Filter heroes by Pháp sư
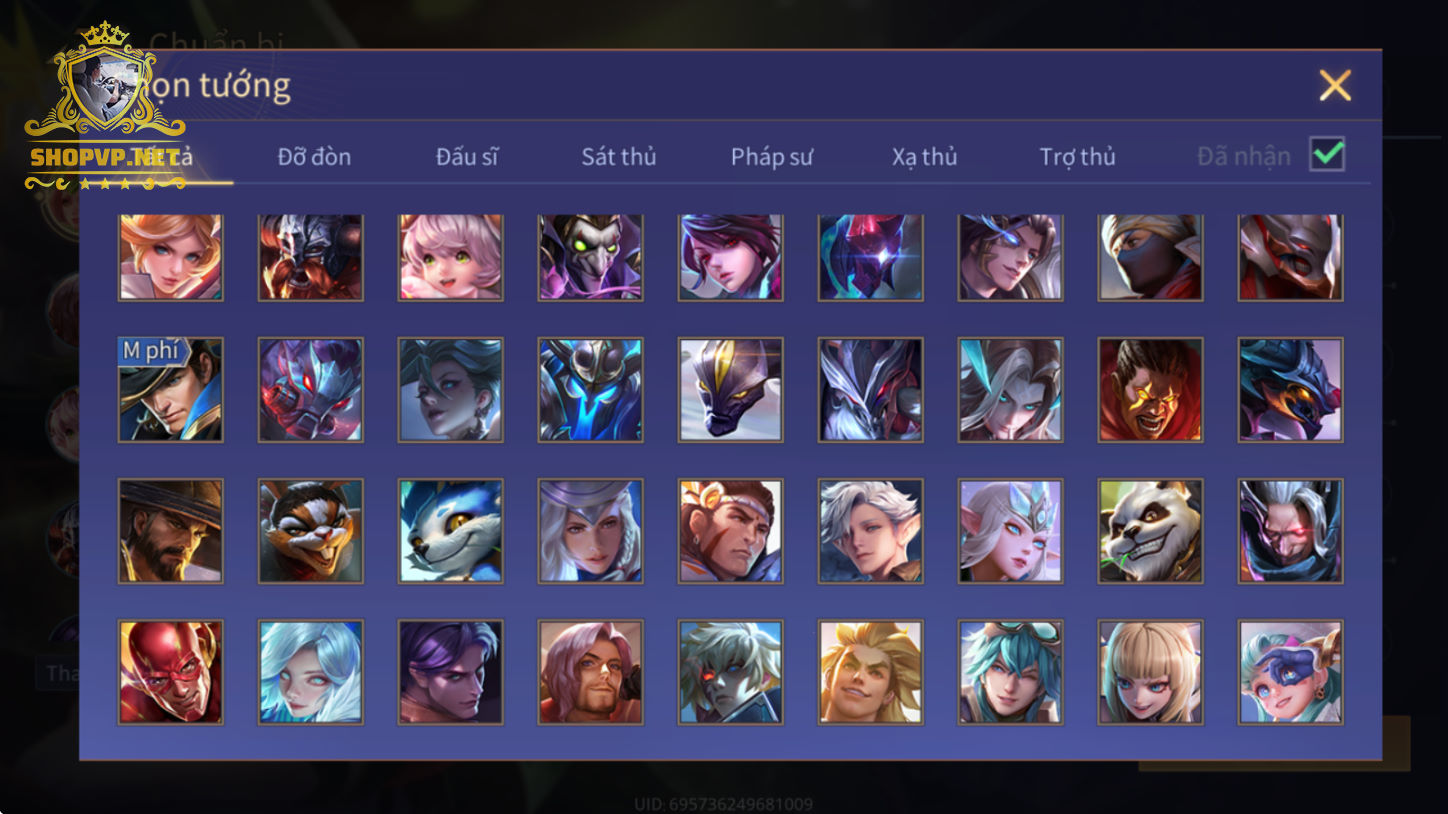This screenshot has height=814, width=1448. click(772, 157)
